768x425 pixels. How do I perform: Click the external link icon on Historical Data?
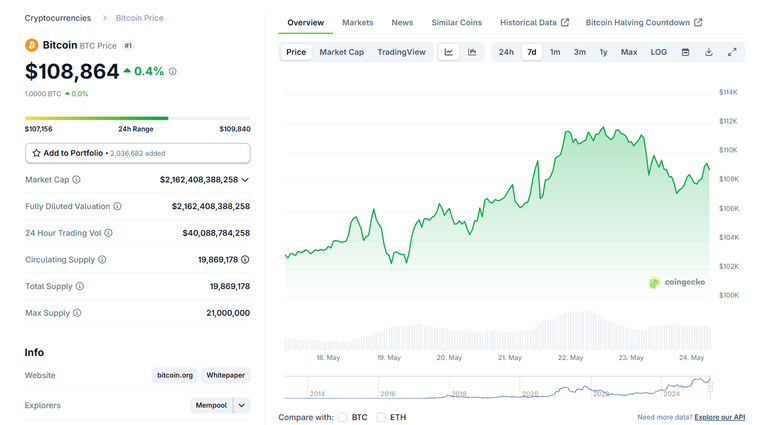pyautogui.click(x=565, y=23)
